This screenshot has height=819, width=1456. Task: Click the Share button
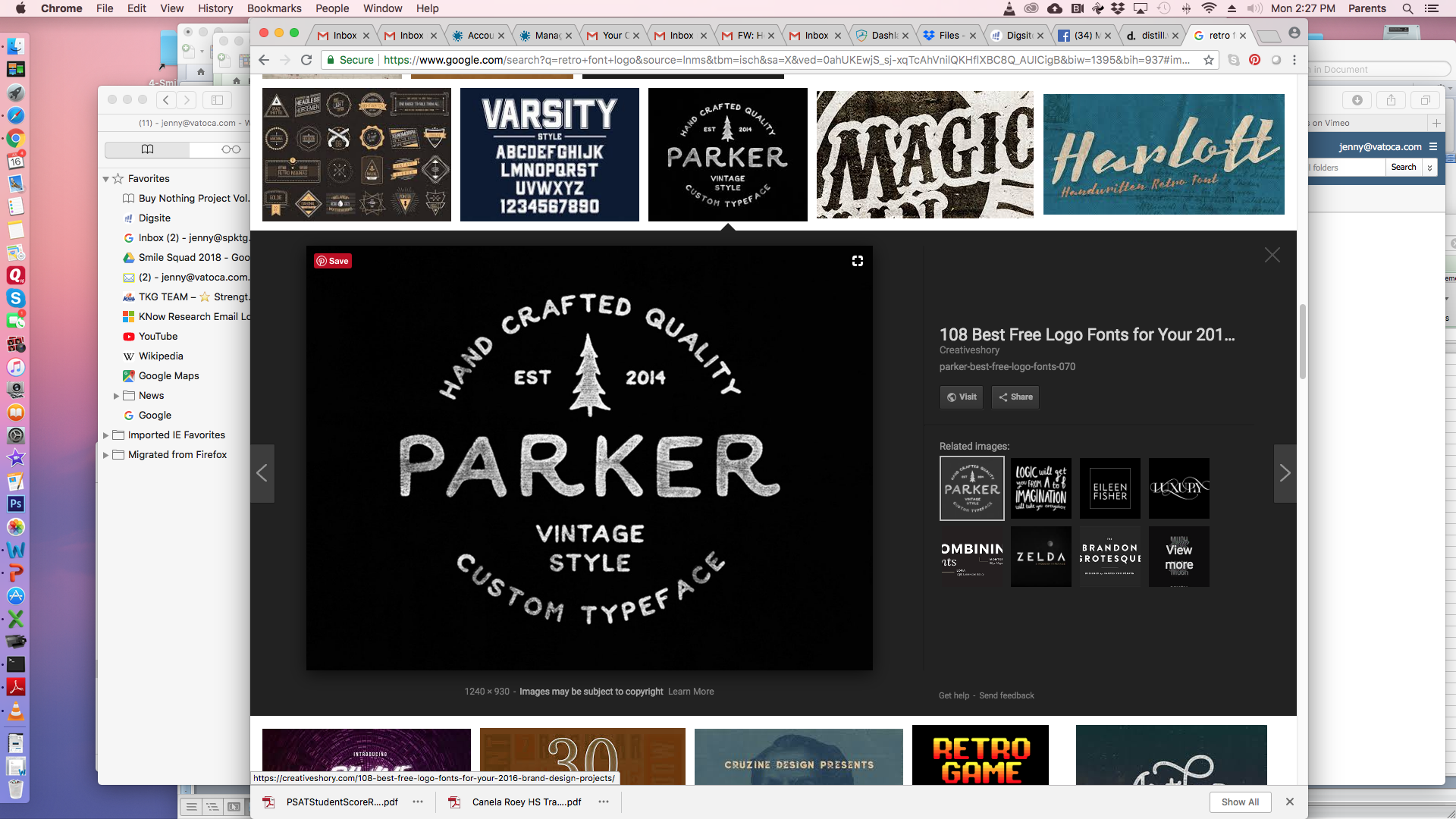[x=1015, y=397]
